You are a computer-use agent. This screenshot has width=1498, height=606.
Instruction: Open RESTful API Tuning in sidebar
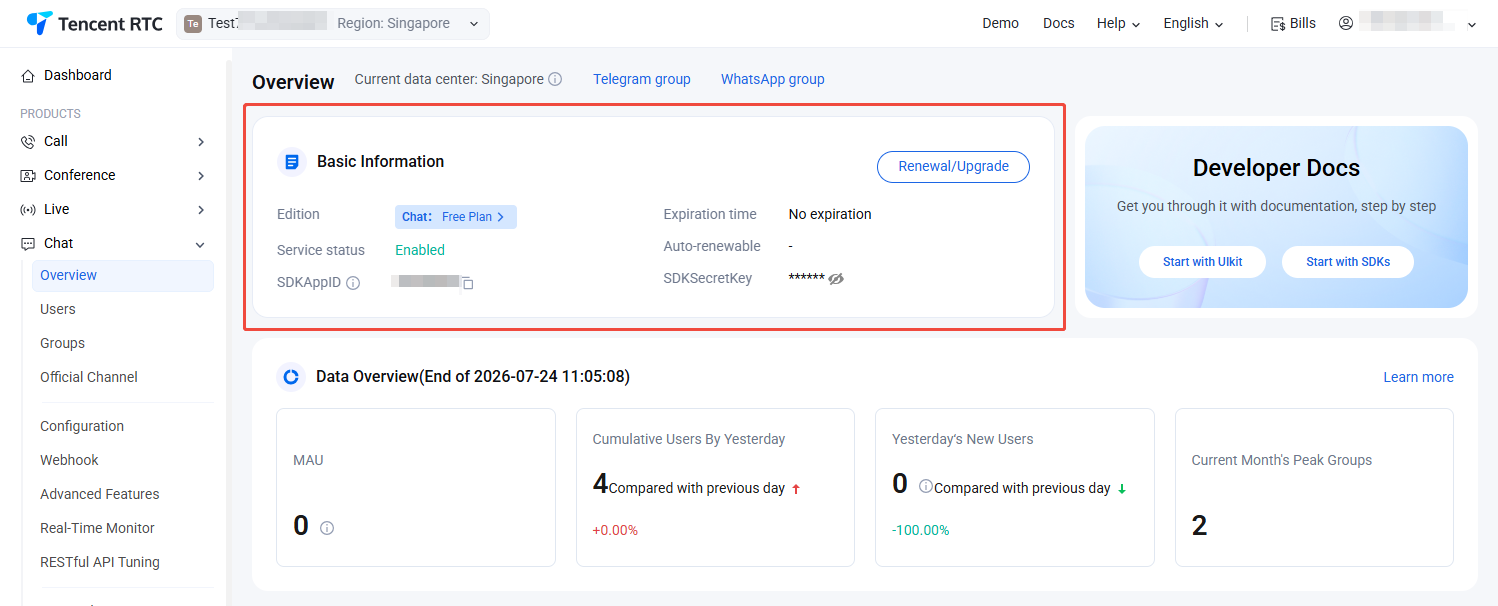[100, 563]
